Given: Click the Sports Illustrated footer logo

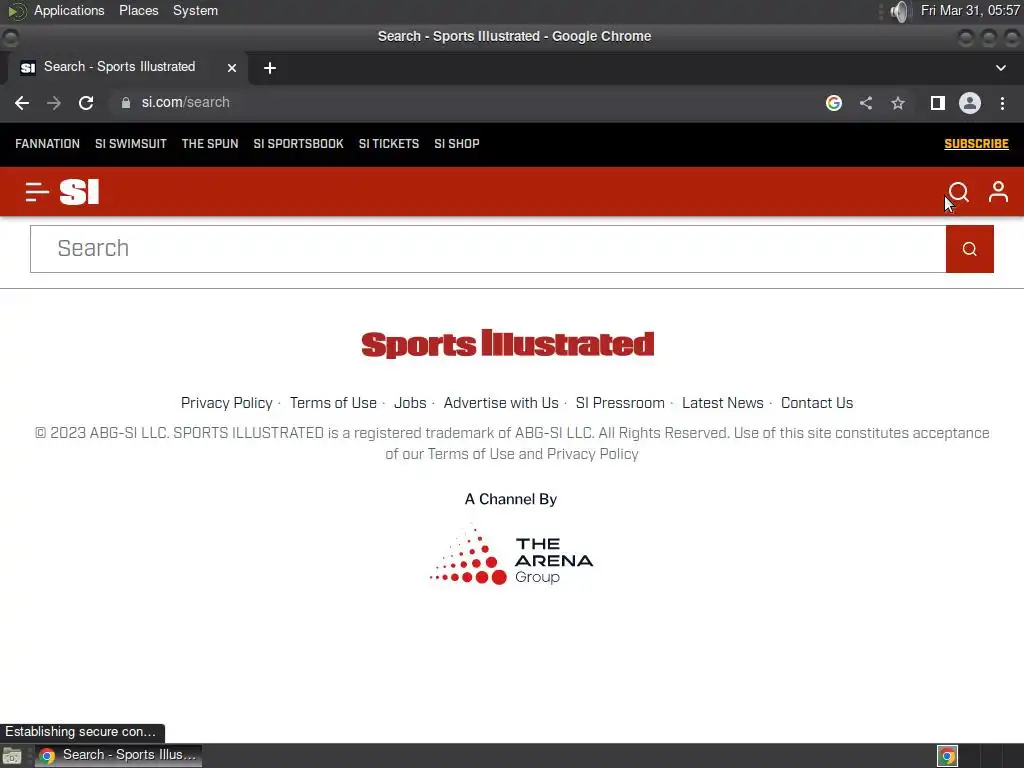Looking at the screenshot, I should (507, 344).
